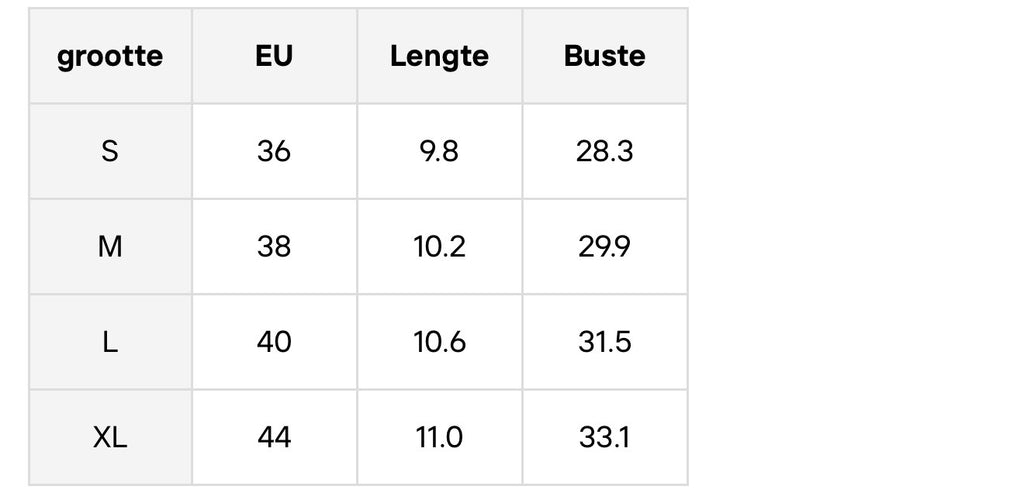
Task: Click EU size 38 cell
Action: (274, 247)
